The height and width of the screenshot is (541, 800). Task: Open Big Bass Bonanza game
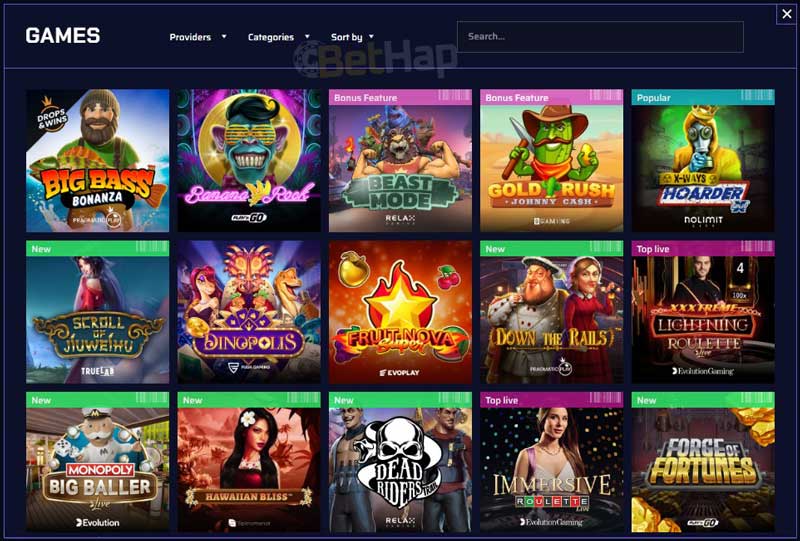(x=97, y=161)
